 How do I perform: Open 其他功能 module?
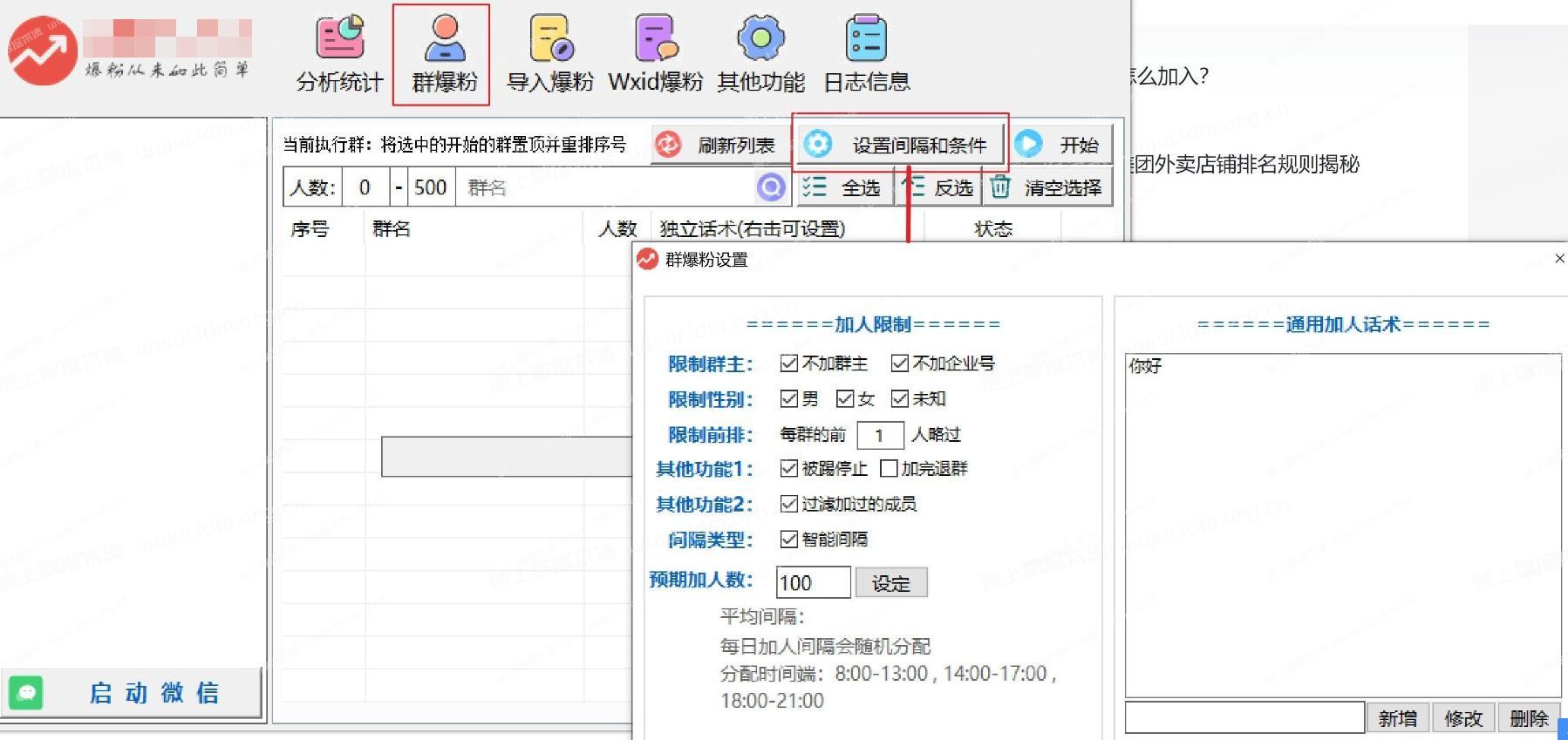(761, 54)
